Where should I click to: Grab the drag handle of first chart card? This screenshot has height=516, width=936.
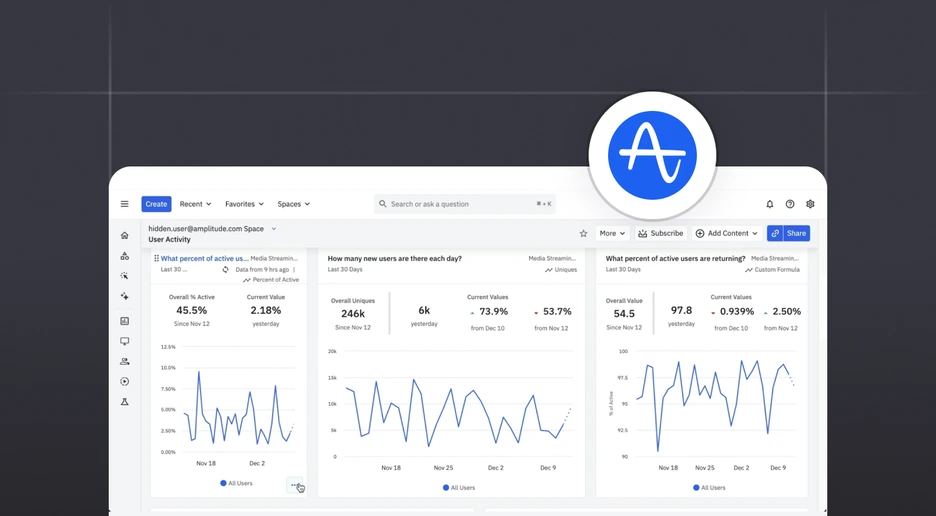156,259
